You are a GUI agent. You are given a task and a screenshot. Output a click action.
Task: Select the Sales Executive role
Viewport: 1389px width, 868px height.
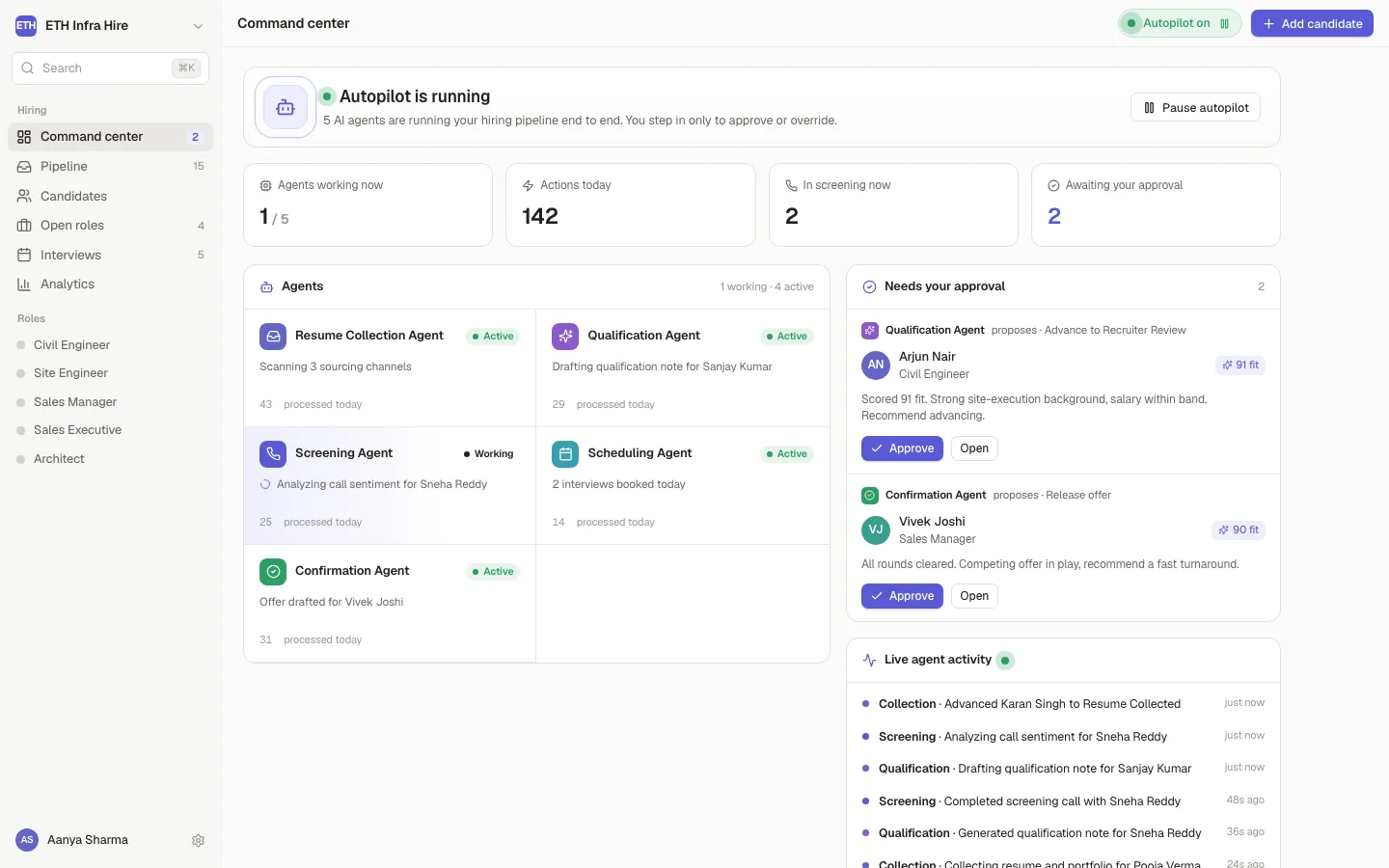click(110, 430)
